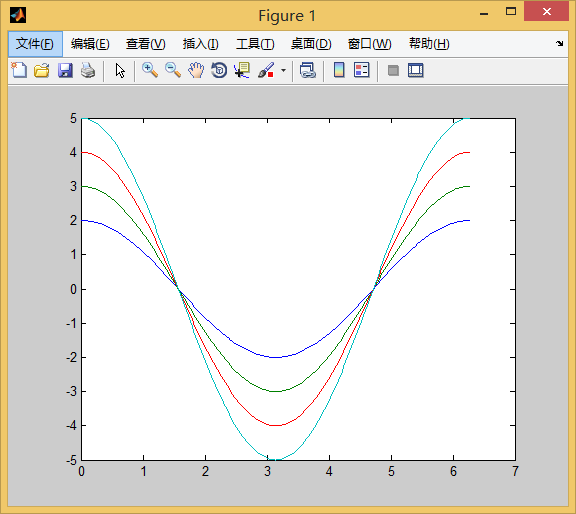Print the figure using the printer icon
Viewport: 576px width, 514px height.
(x=88, y=70)
